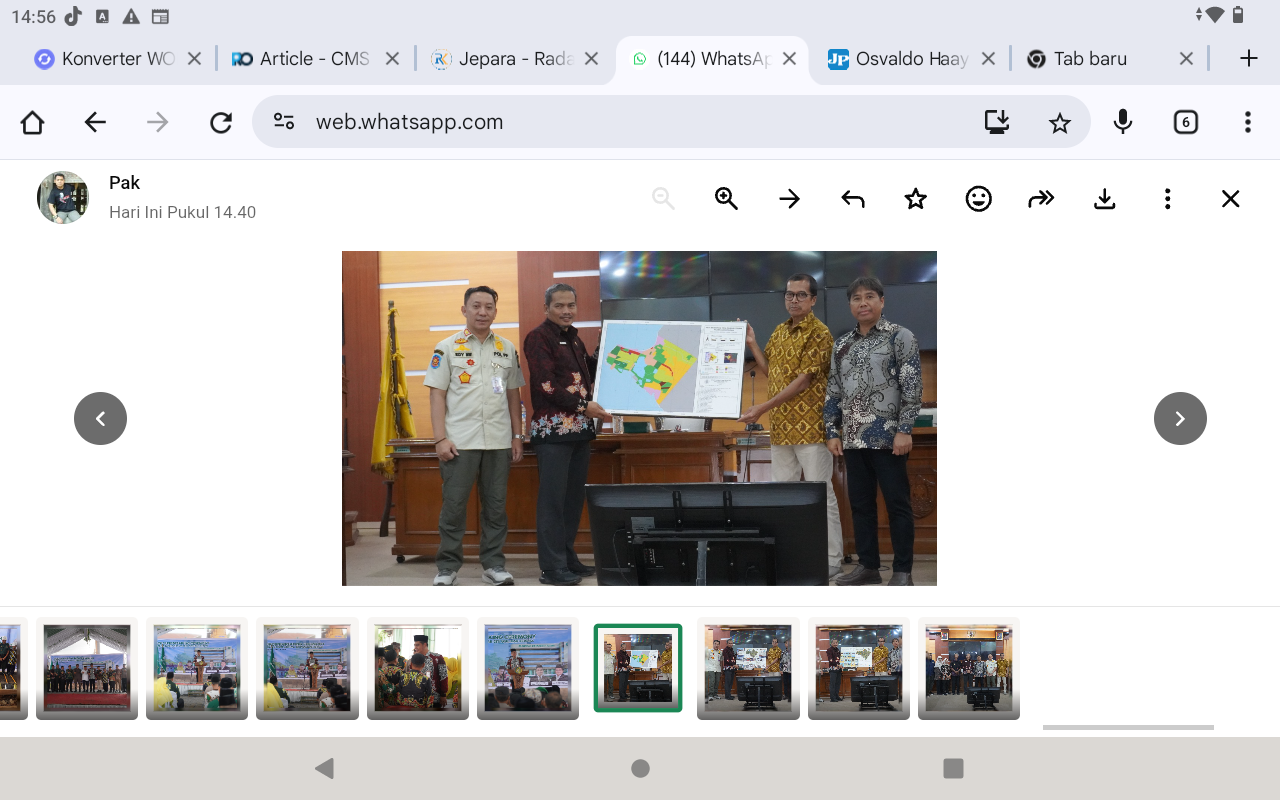Open sender Pak's profile picture
1280x800 pixels.
(63, 197)
